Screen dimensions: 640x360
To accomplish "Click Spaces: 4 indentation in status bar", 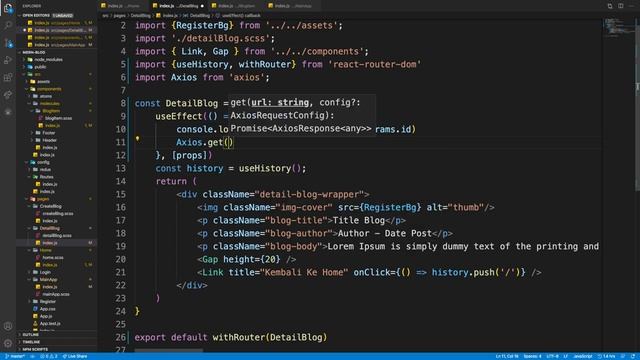I will click(532, 356).
